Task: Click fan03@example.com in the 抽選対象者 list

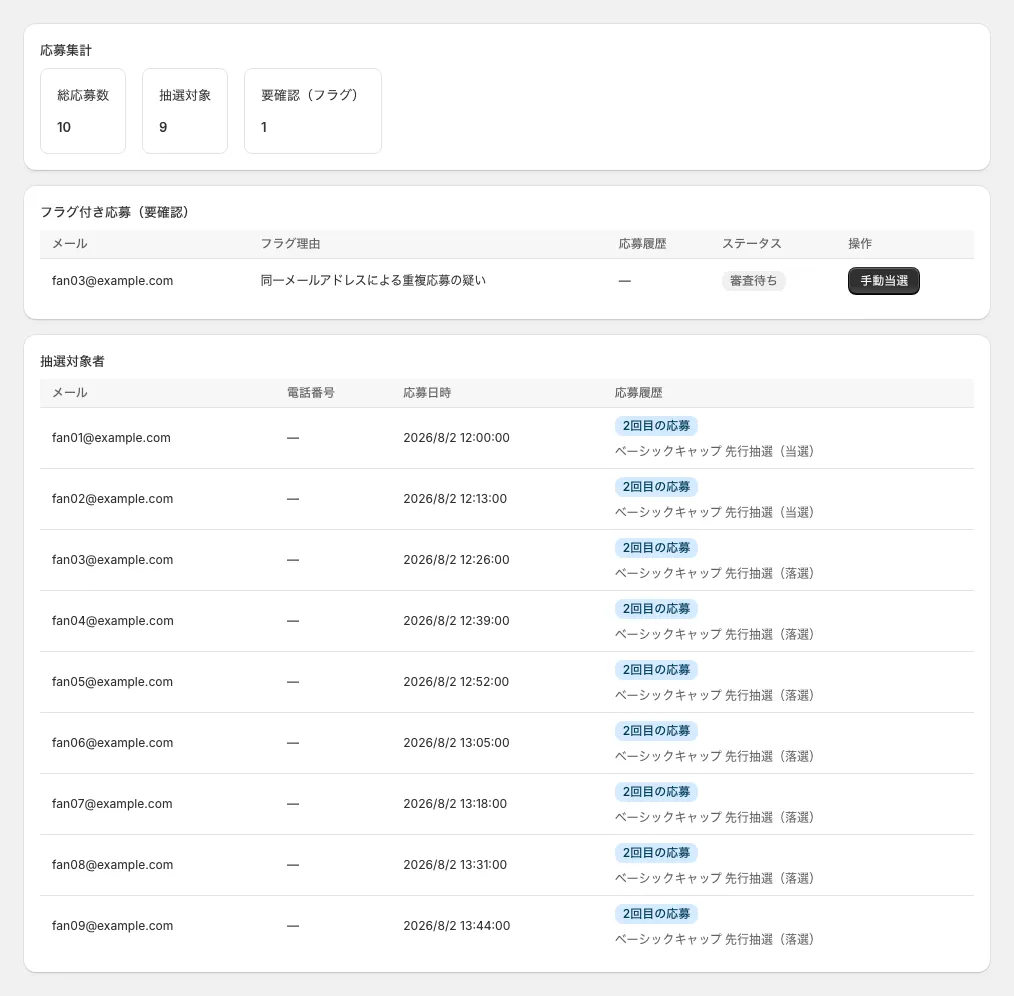Action: coord(113,559)
